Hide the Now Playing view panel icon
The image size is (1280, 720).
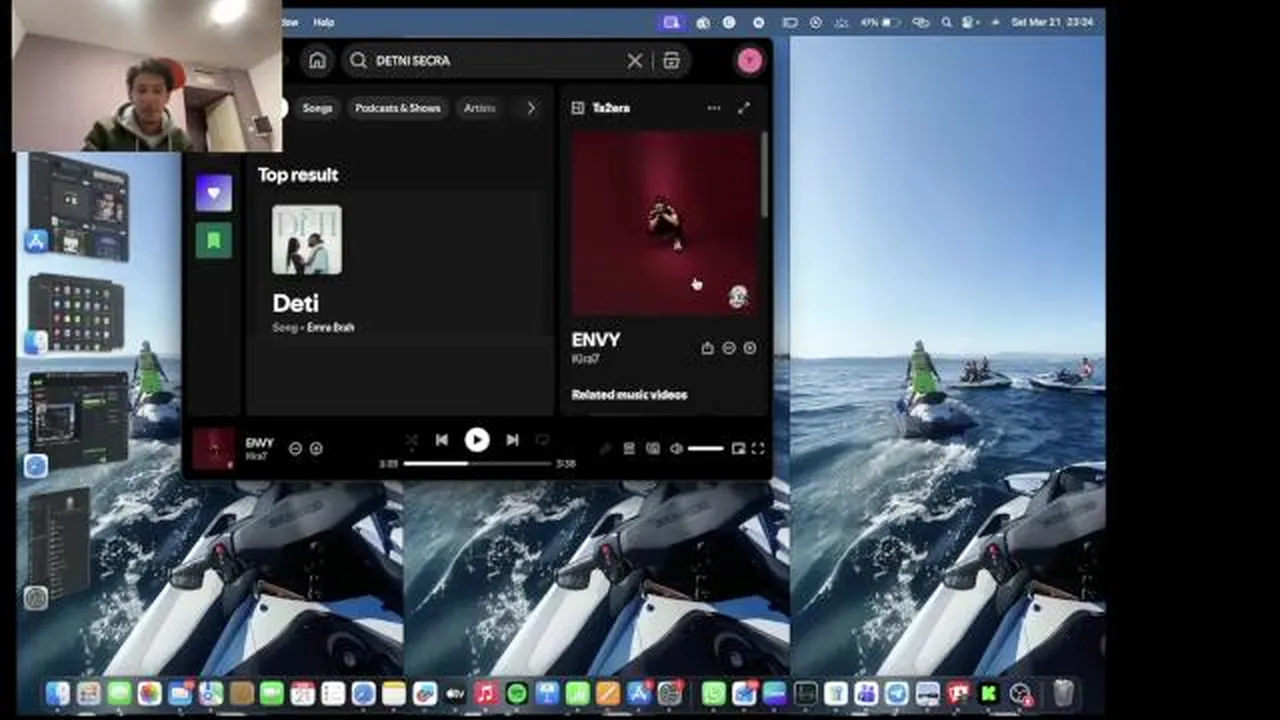point(578,108)
